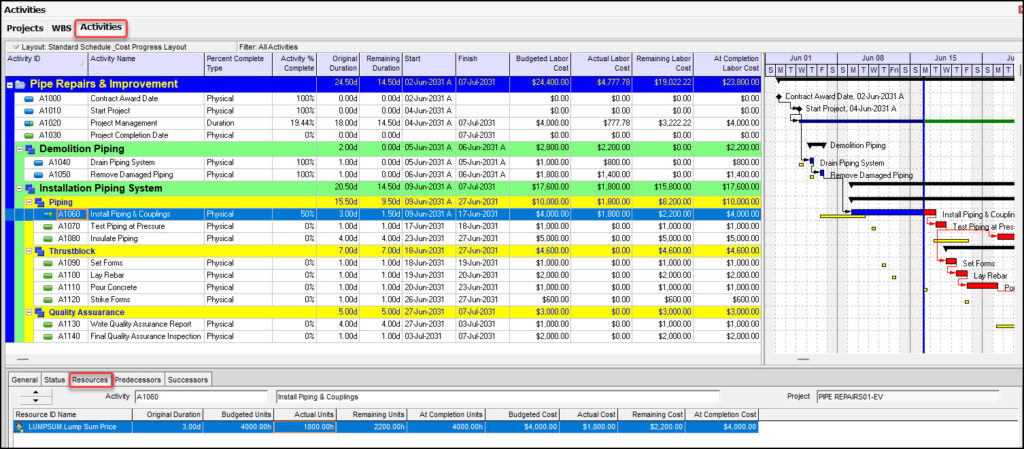Click the 19.44% activity complete cell
Screen dimensions: 1024x449
[295, 123]
